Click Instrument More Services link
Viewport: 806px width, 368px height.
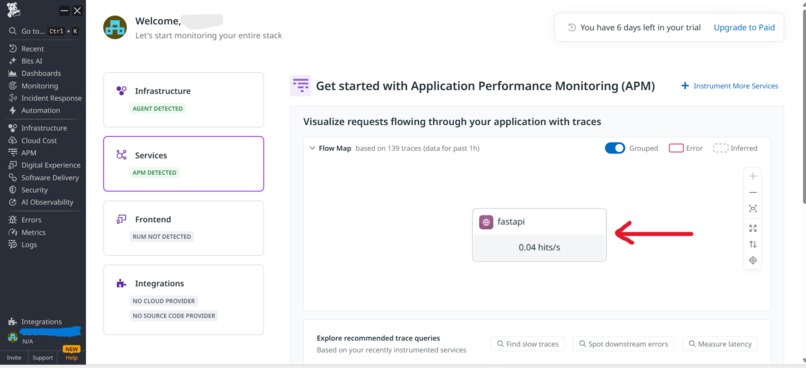[x=729, y=86]
